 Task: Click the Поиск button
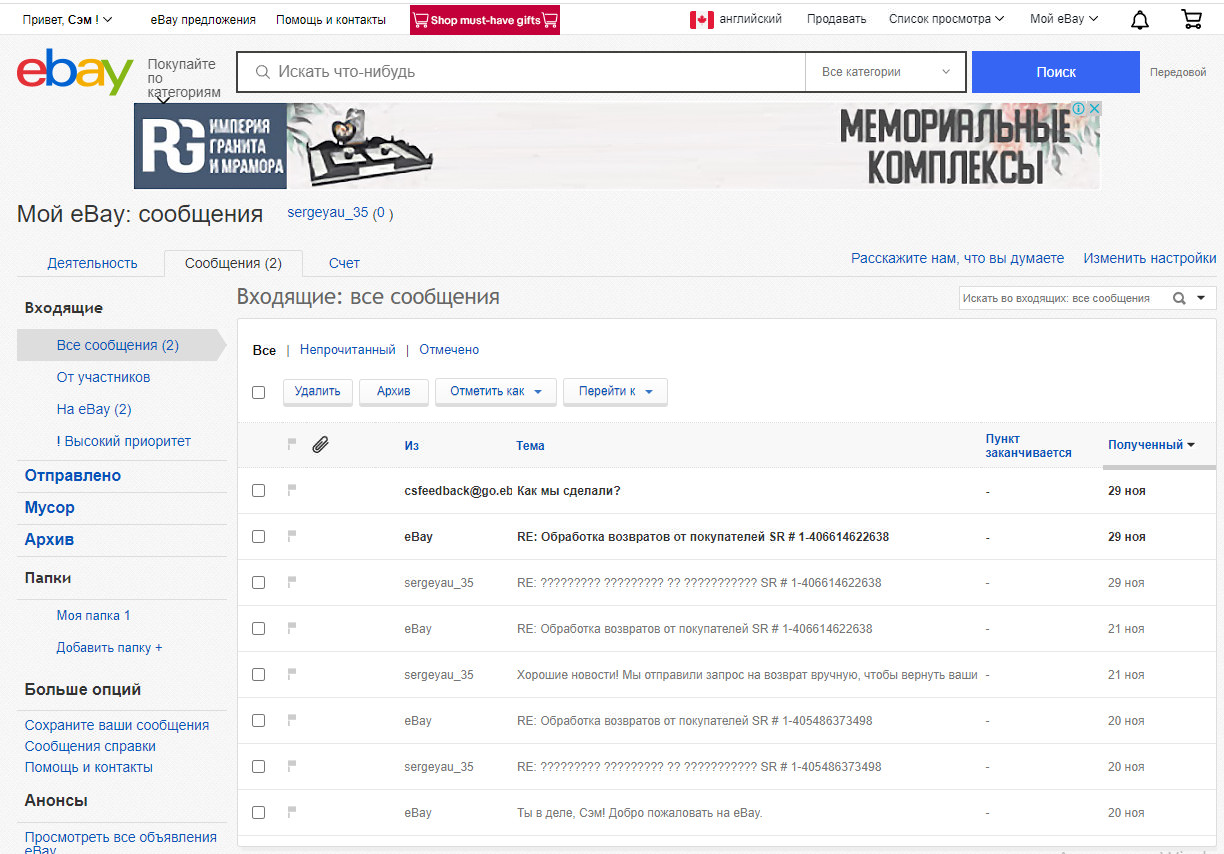(1056, 72)
